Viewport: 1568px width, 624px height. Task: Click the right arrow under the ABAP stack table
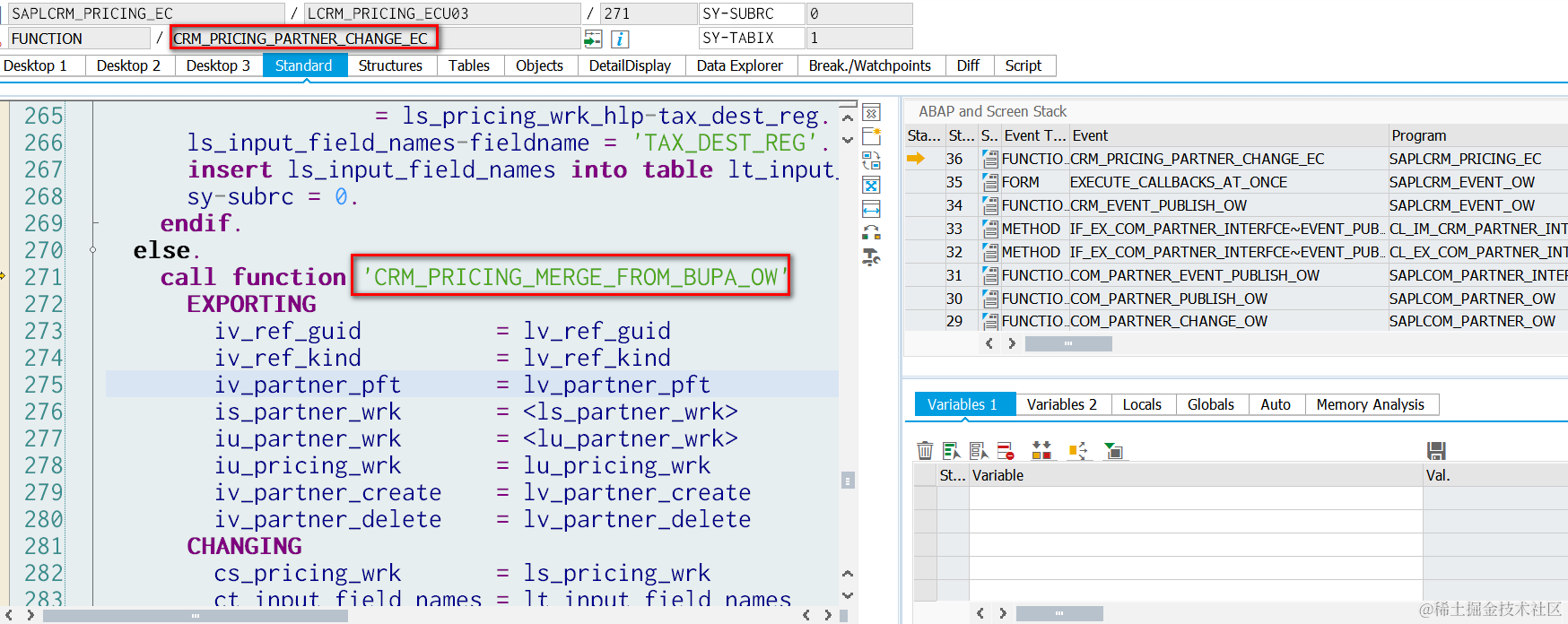1012,343
